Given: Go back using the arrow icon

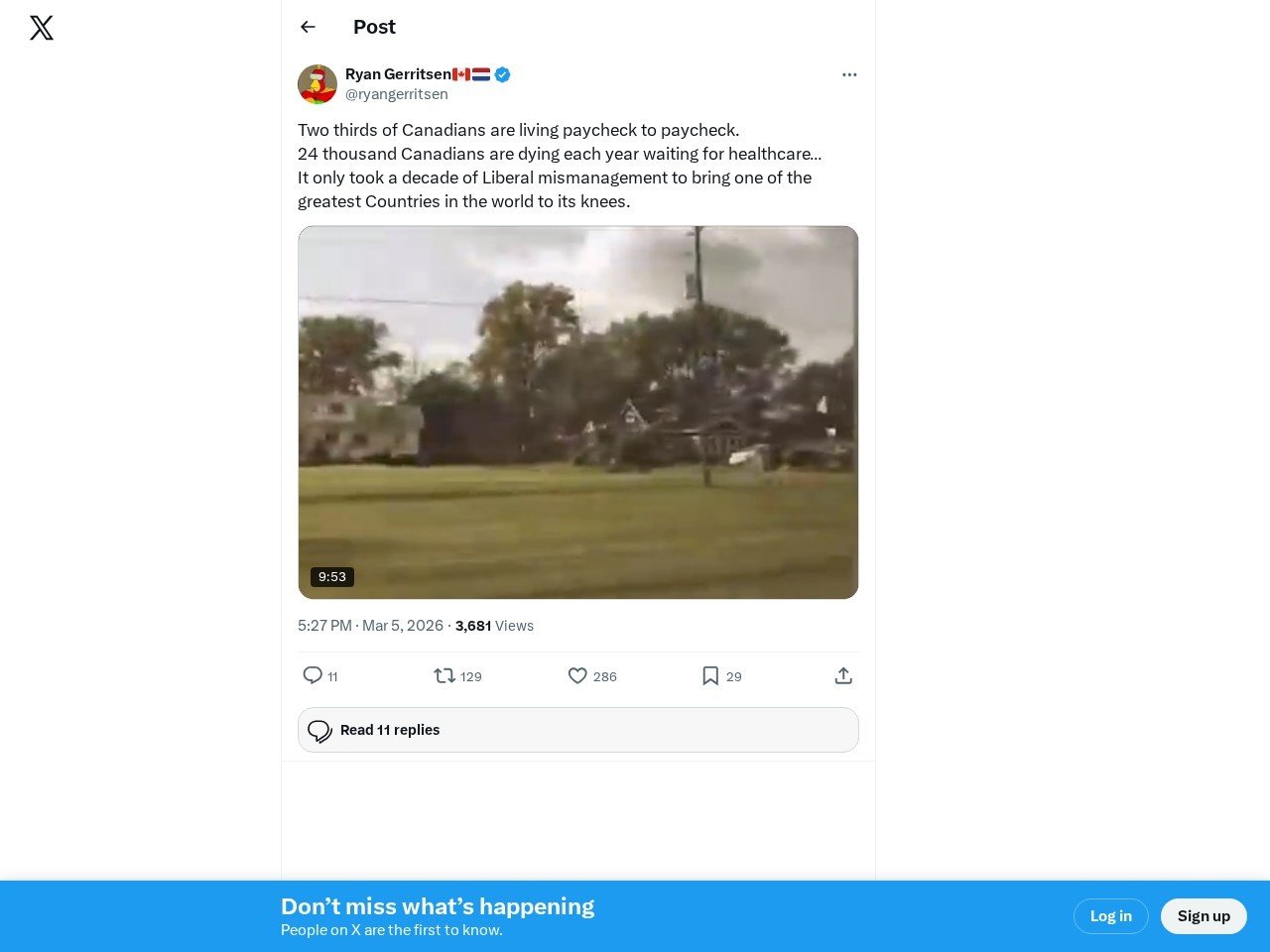Looking at the screenshot, I should 308,27.
